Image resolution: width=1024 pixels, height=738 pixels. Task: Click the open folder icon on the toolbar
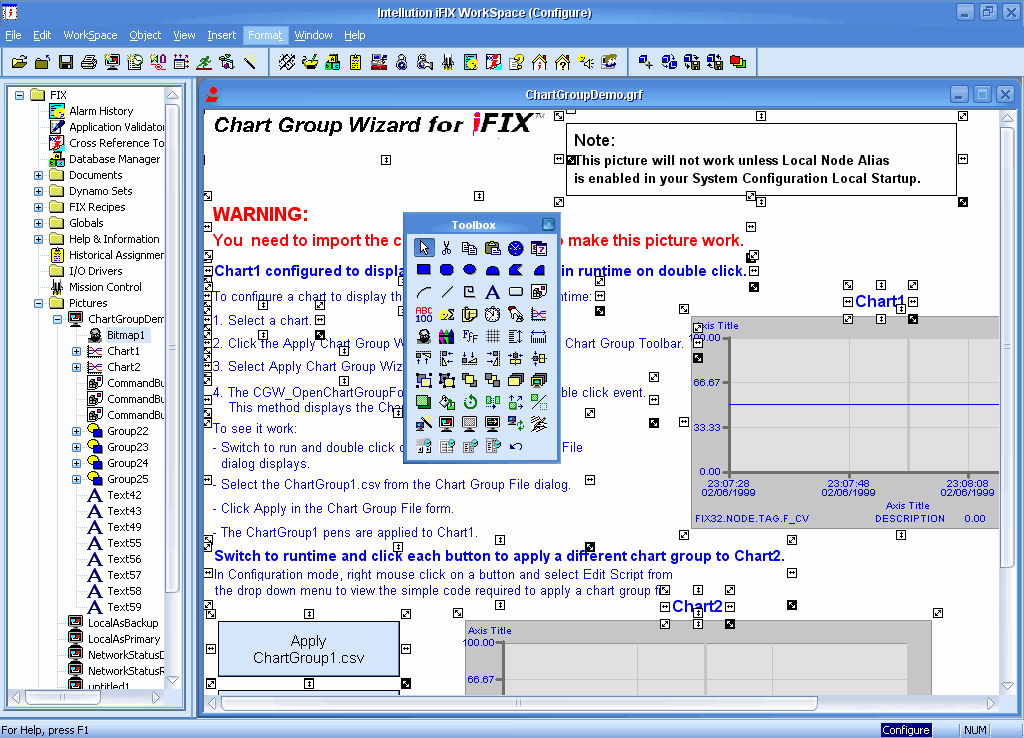pyautogui.click(x=20, y=62)
